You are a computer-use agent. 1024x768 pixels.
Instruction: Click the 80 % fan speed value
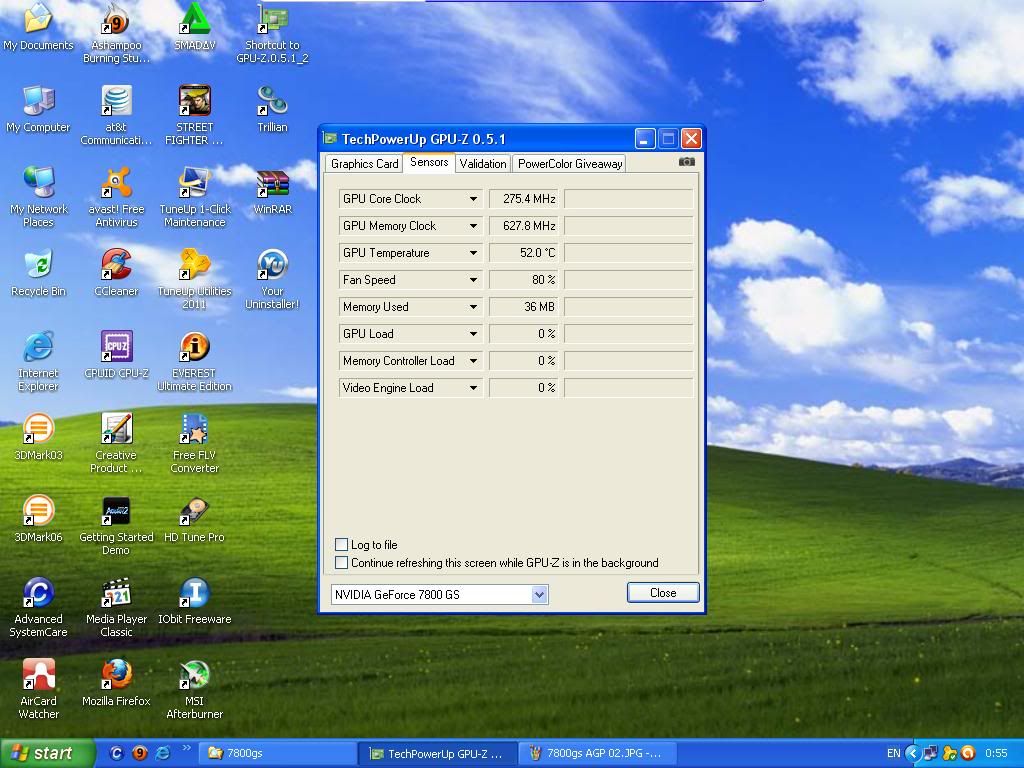[525, 280]
